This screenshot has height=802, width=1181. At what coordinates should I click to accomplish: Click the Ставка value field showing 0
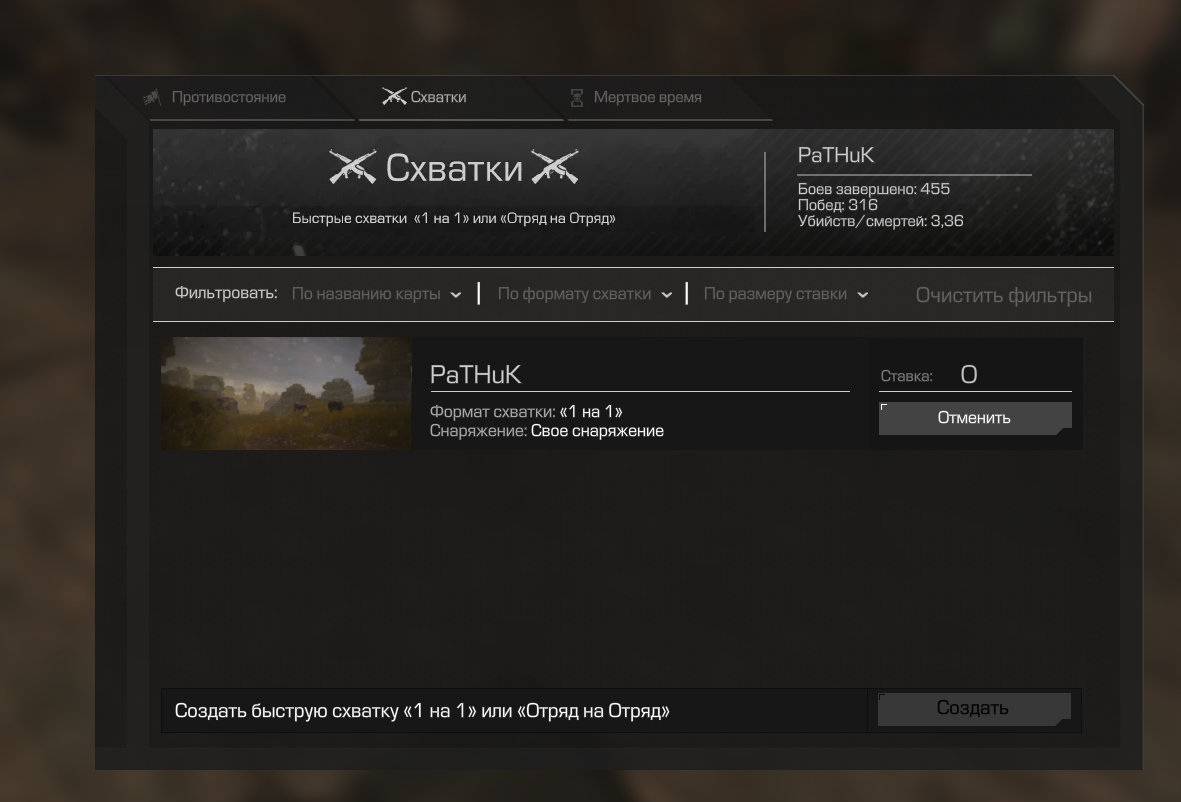pos(969,375)
